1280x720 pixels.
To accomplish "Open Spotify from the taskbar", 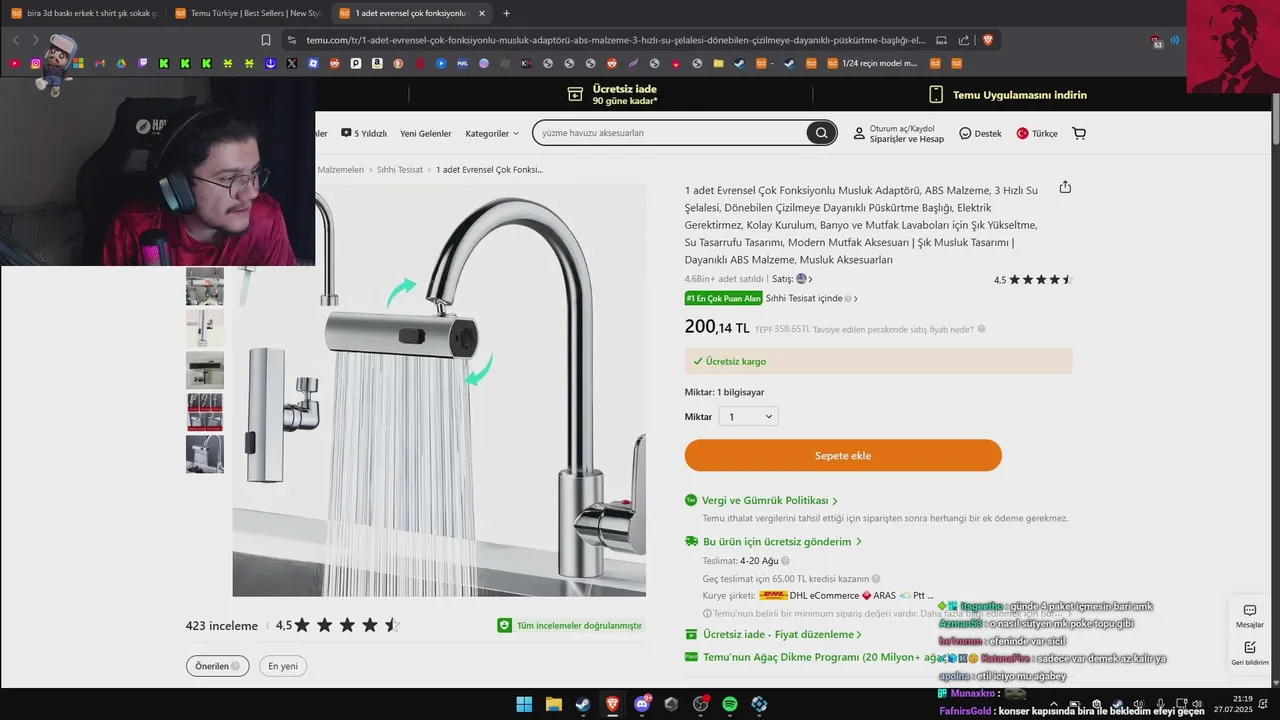I will point(730,704).
